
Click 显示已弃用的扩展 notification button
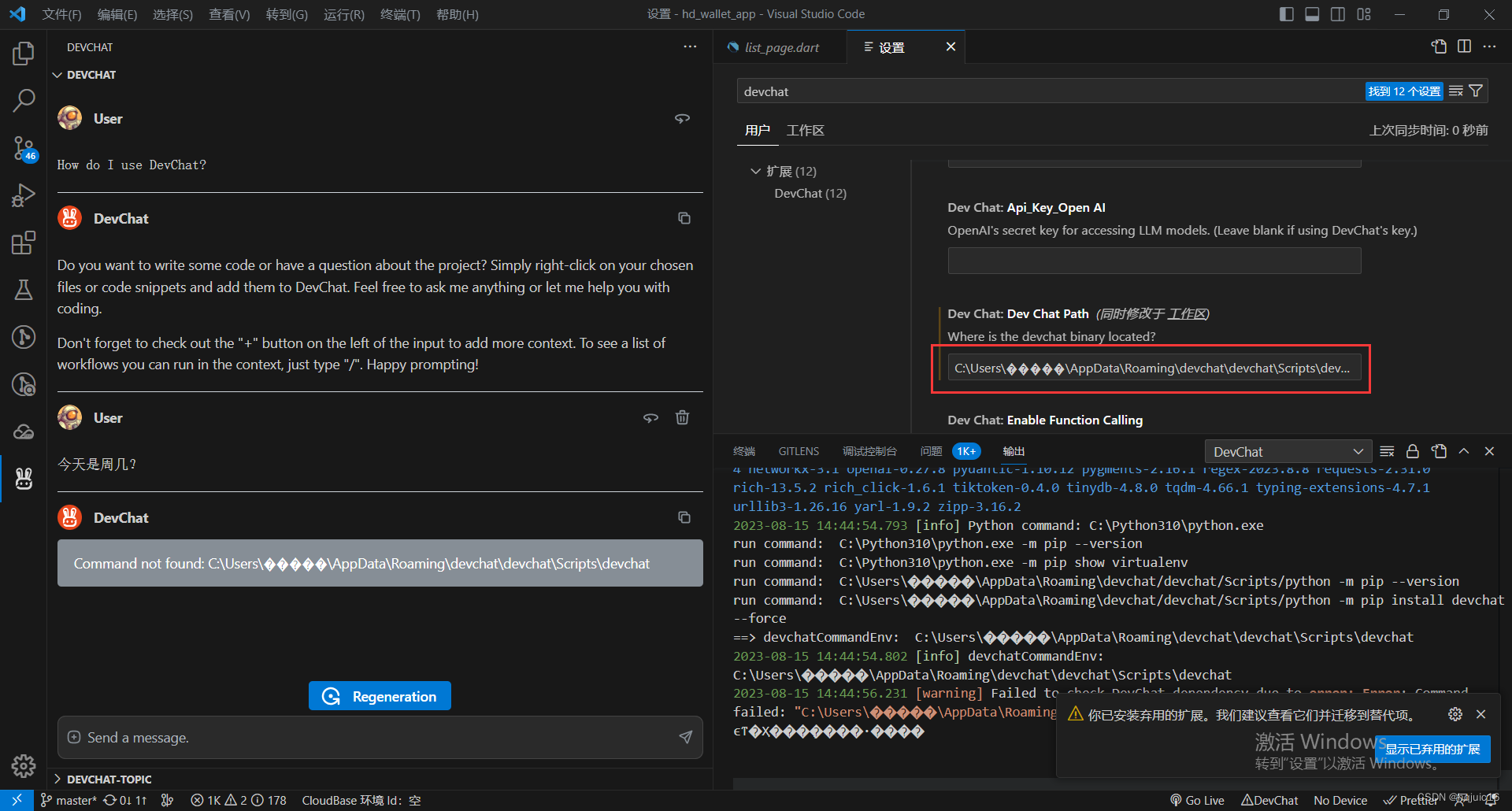[1432, 749]
